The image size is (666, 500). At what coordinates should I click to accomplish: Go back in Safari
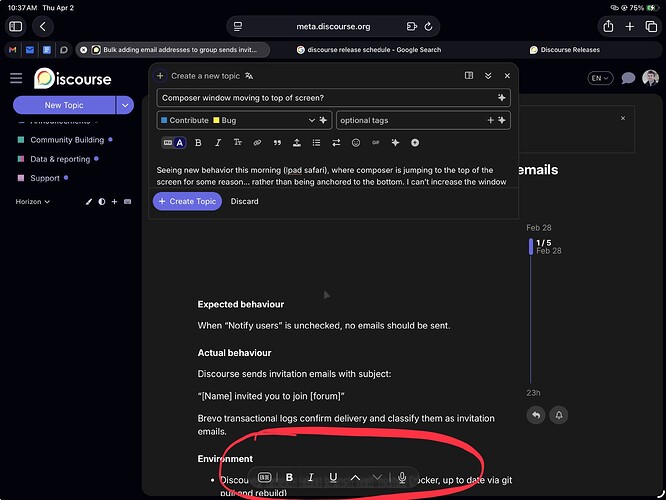pos(42,26)
